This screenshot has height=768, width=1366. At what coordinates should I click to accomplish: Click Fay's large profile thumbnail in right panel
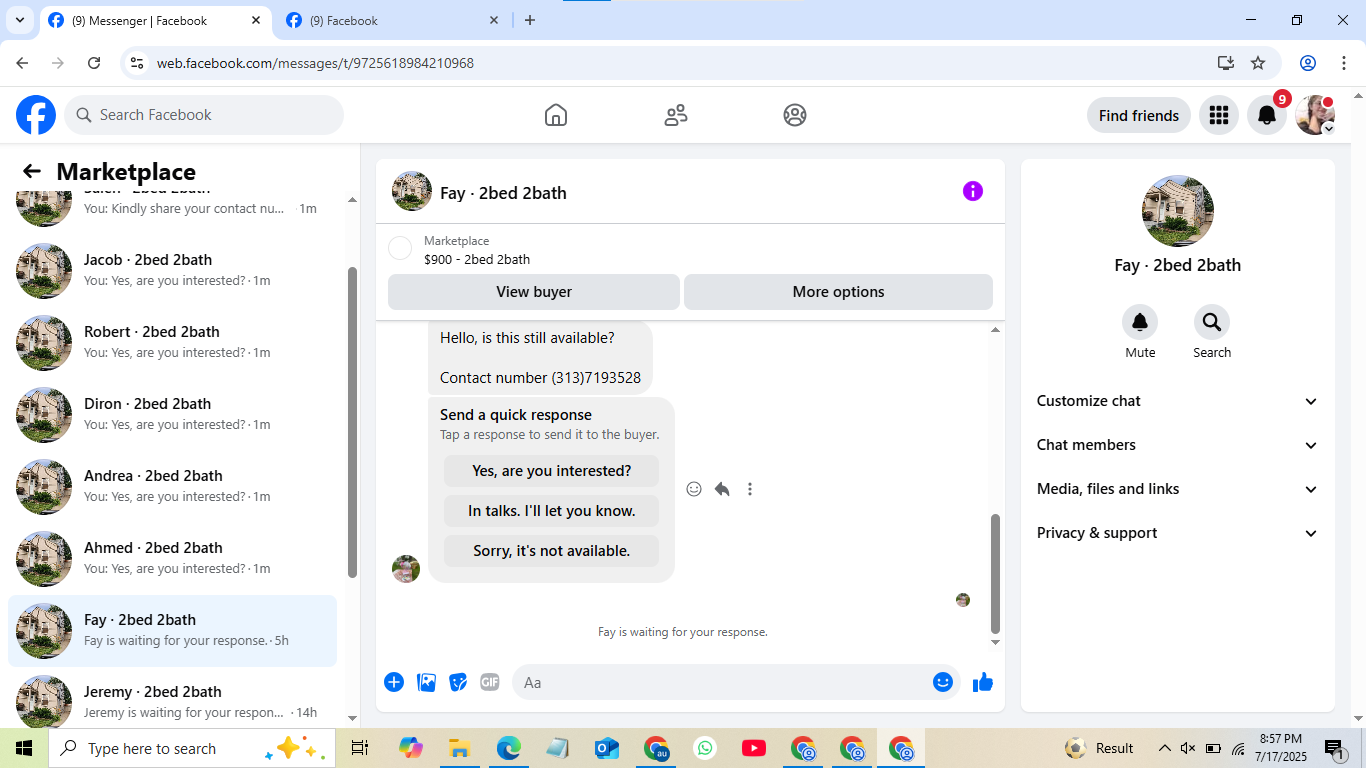click(x=1178, y=211)
